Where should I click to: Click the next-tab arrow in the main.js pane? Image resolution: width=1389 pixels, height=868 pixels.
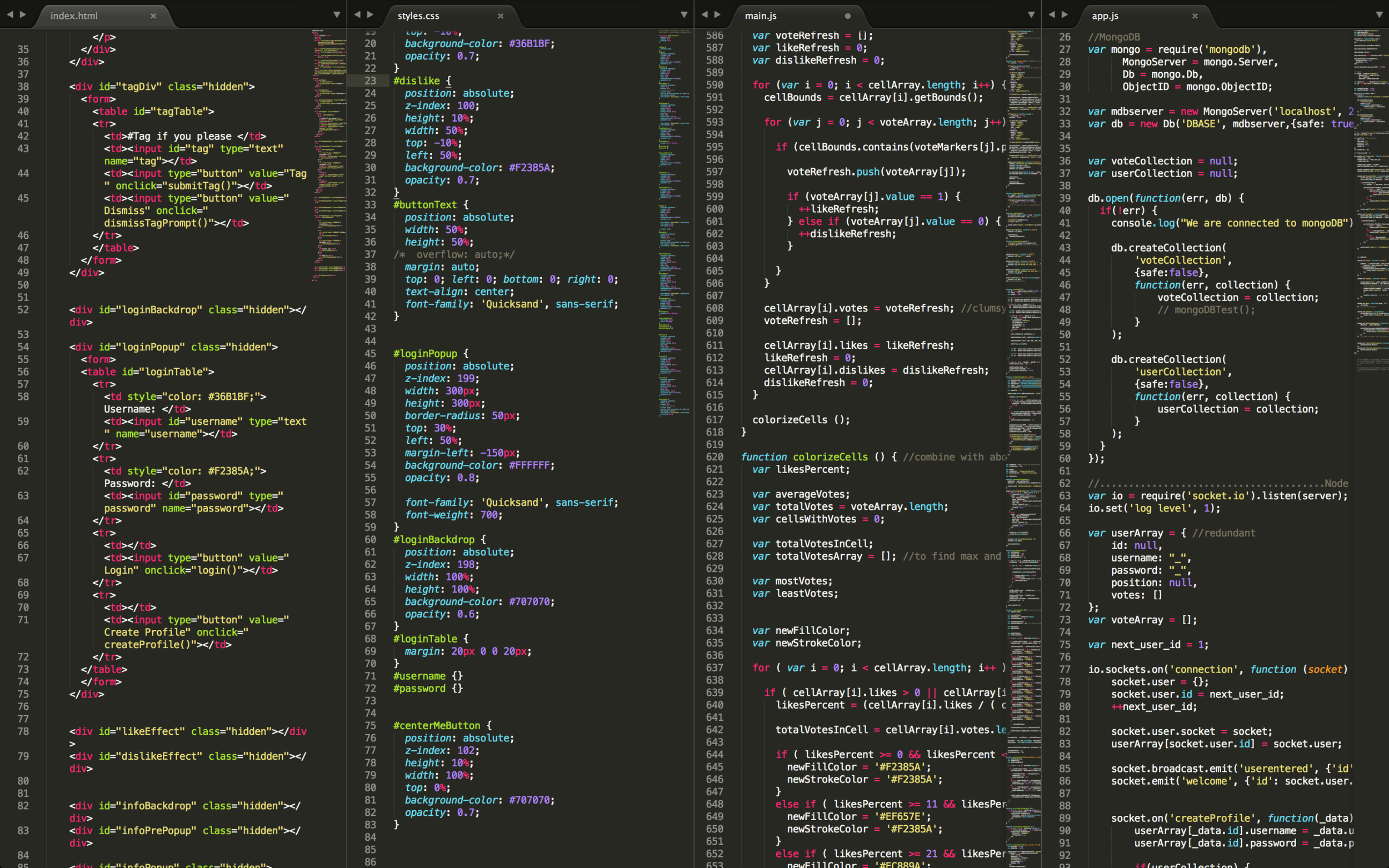(x=717, y=14)
